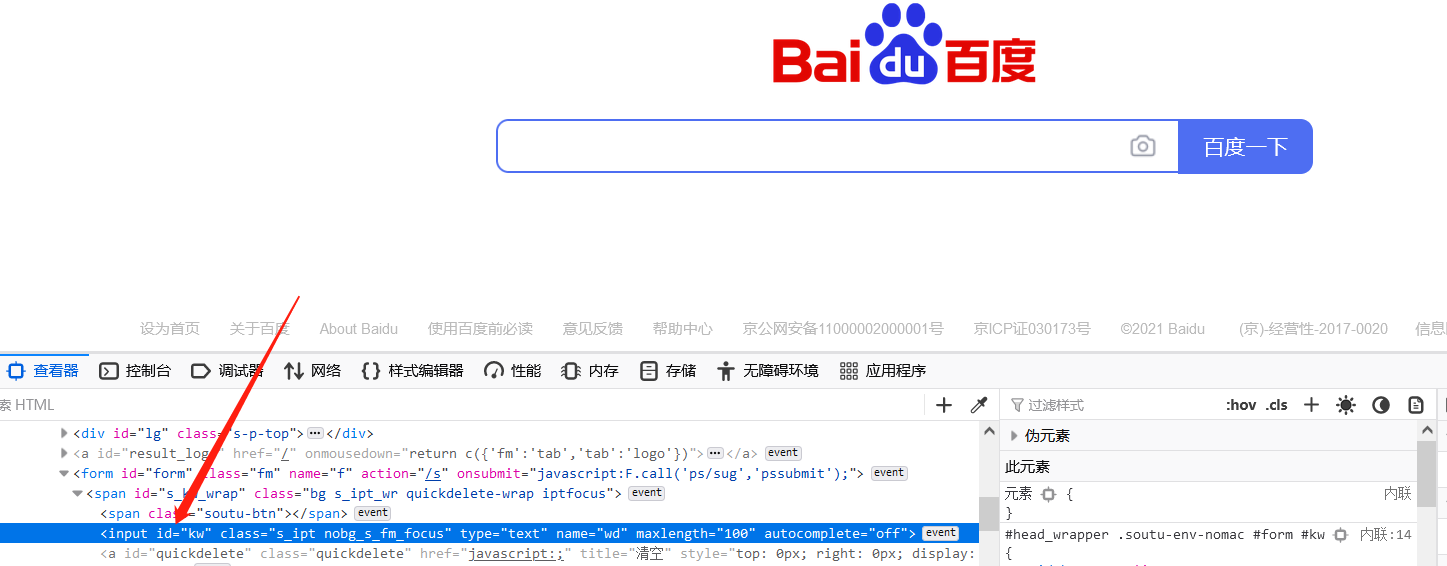This screenshot has height=566, width=1447.
Task: Click event badge on input kw row
Action: (x=940, y=533)
